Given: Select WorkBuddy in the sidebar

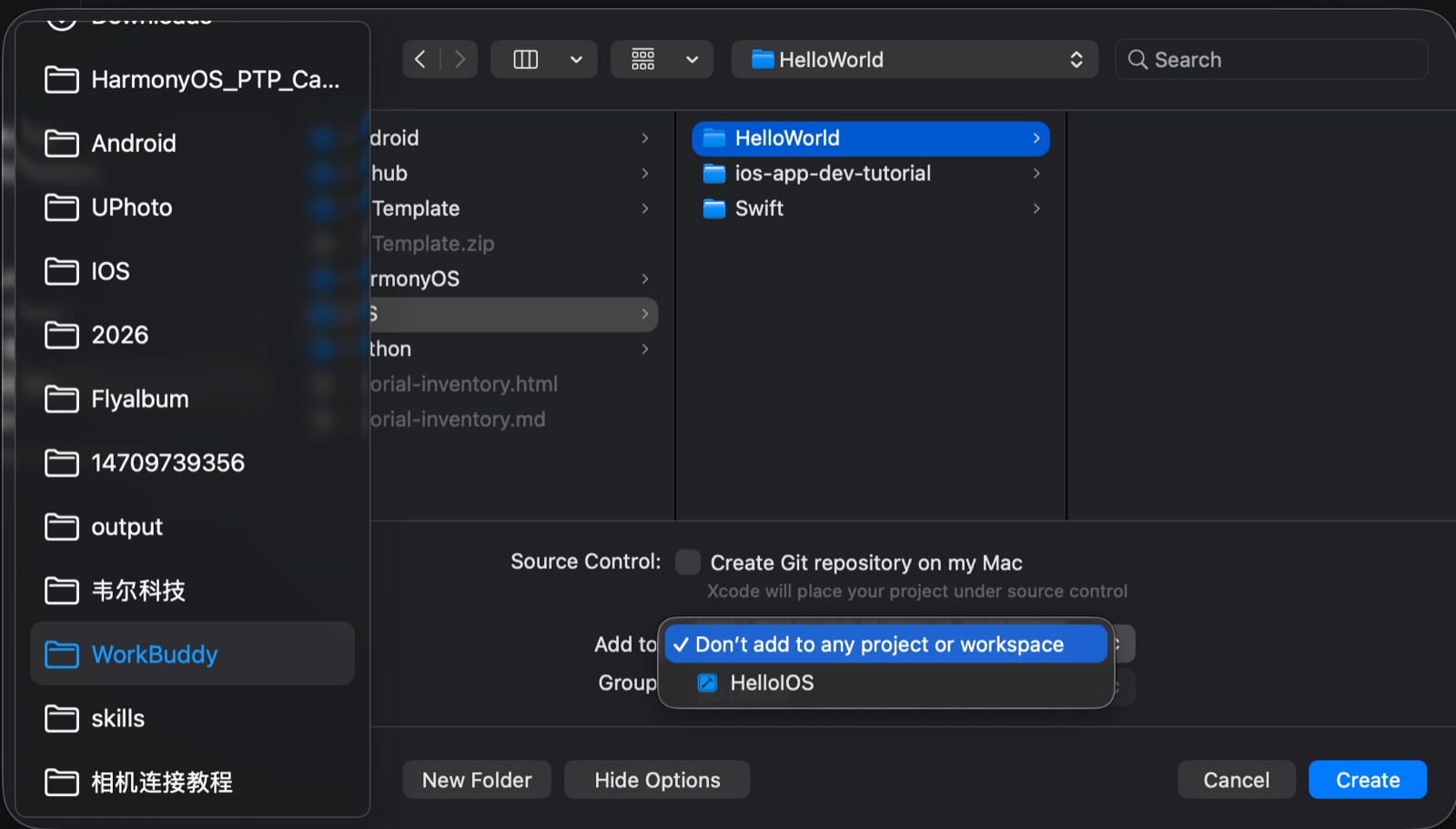Looking at the screenshot, I should pyautogui.click(x=192, y=654).
